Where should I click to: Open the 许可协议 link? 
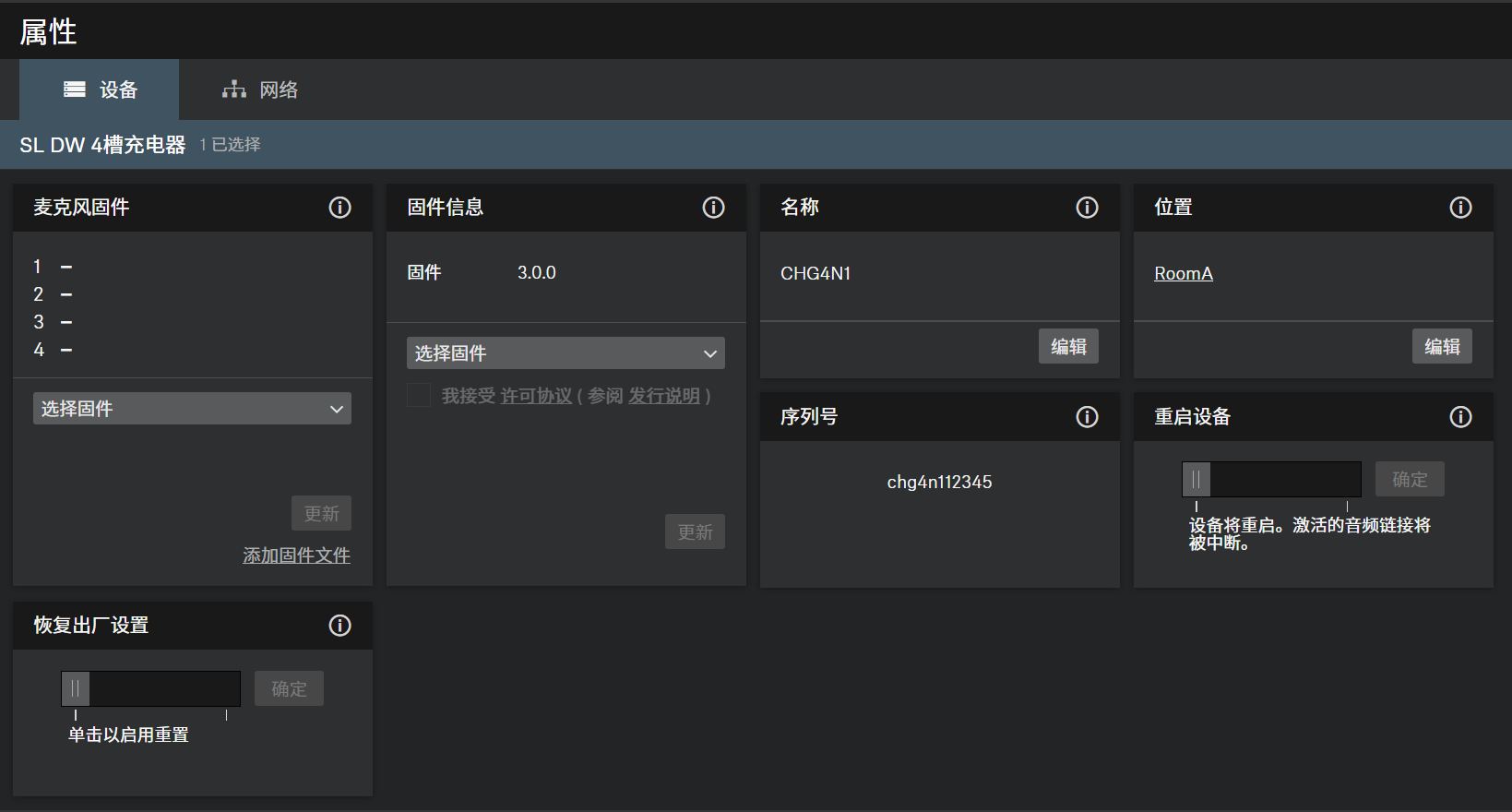click(536, 396)
